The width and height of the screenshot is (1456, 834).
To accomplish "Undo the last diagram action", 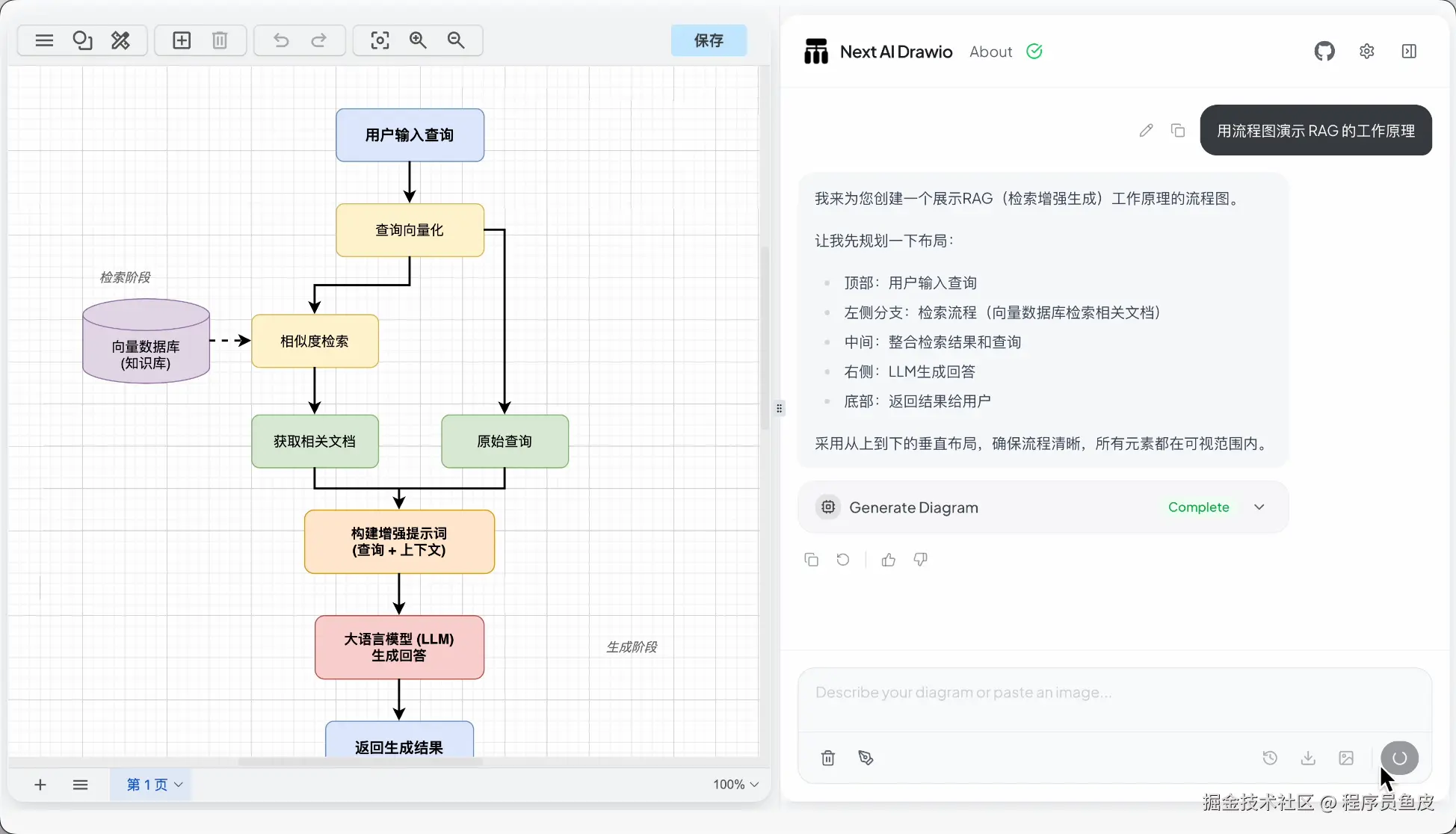I will (x=281, y=40).
